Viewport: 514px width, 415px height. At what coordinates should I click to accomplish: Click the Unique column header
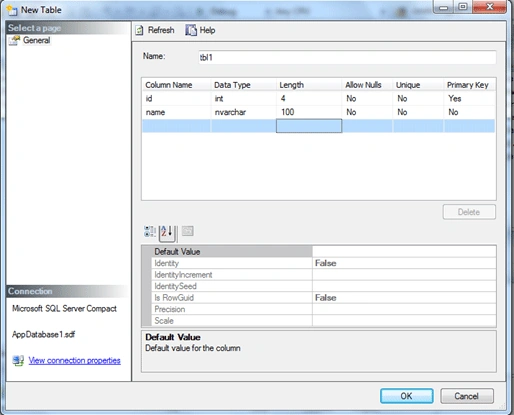(x=418, y=85)
